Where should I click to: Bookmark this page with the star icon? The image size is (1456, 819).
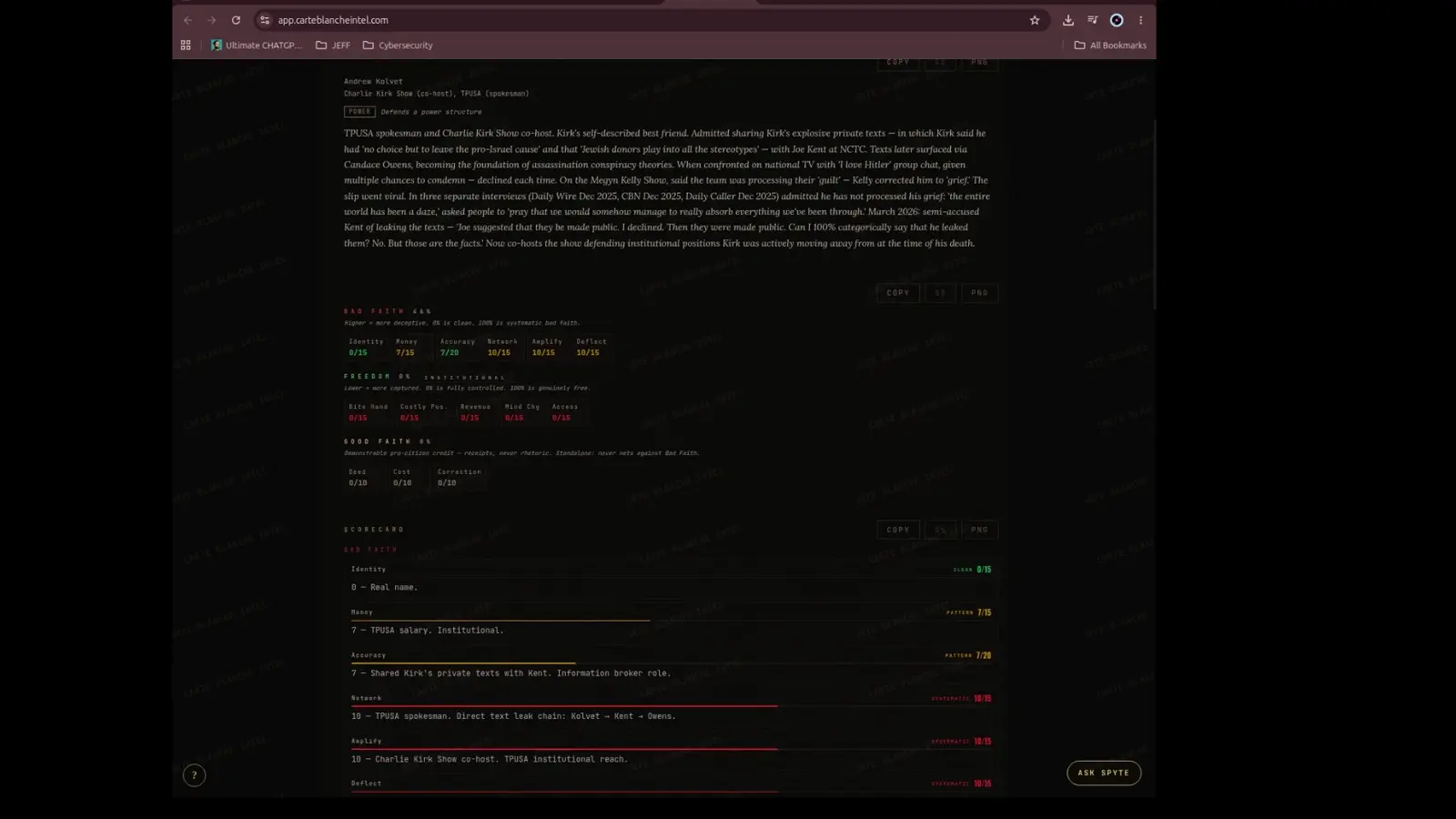point(1035,20)
